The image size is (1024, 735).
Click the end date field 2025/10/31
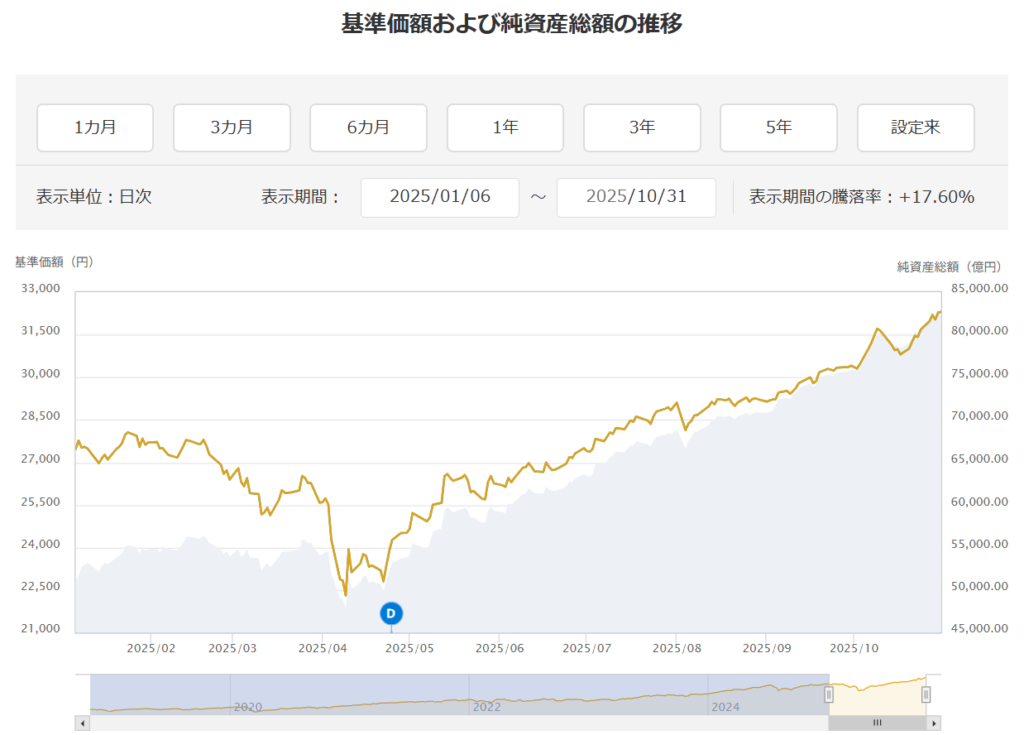(636, 197)
